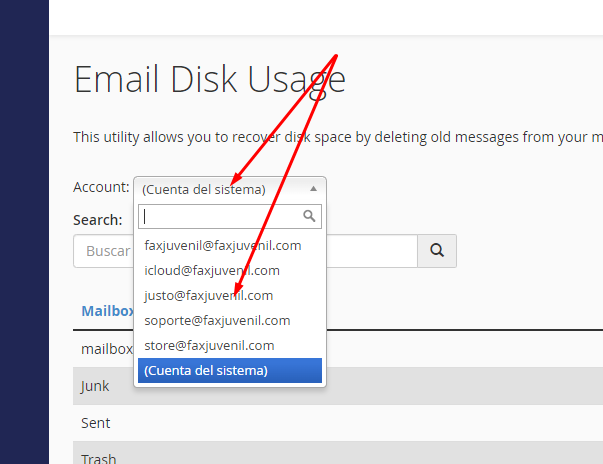Pick justo@faxjuvenil.com from the dropdown

point(209,295)
